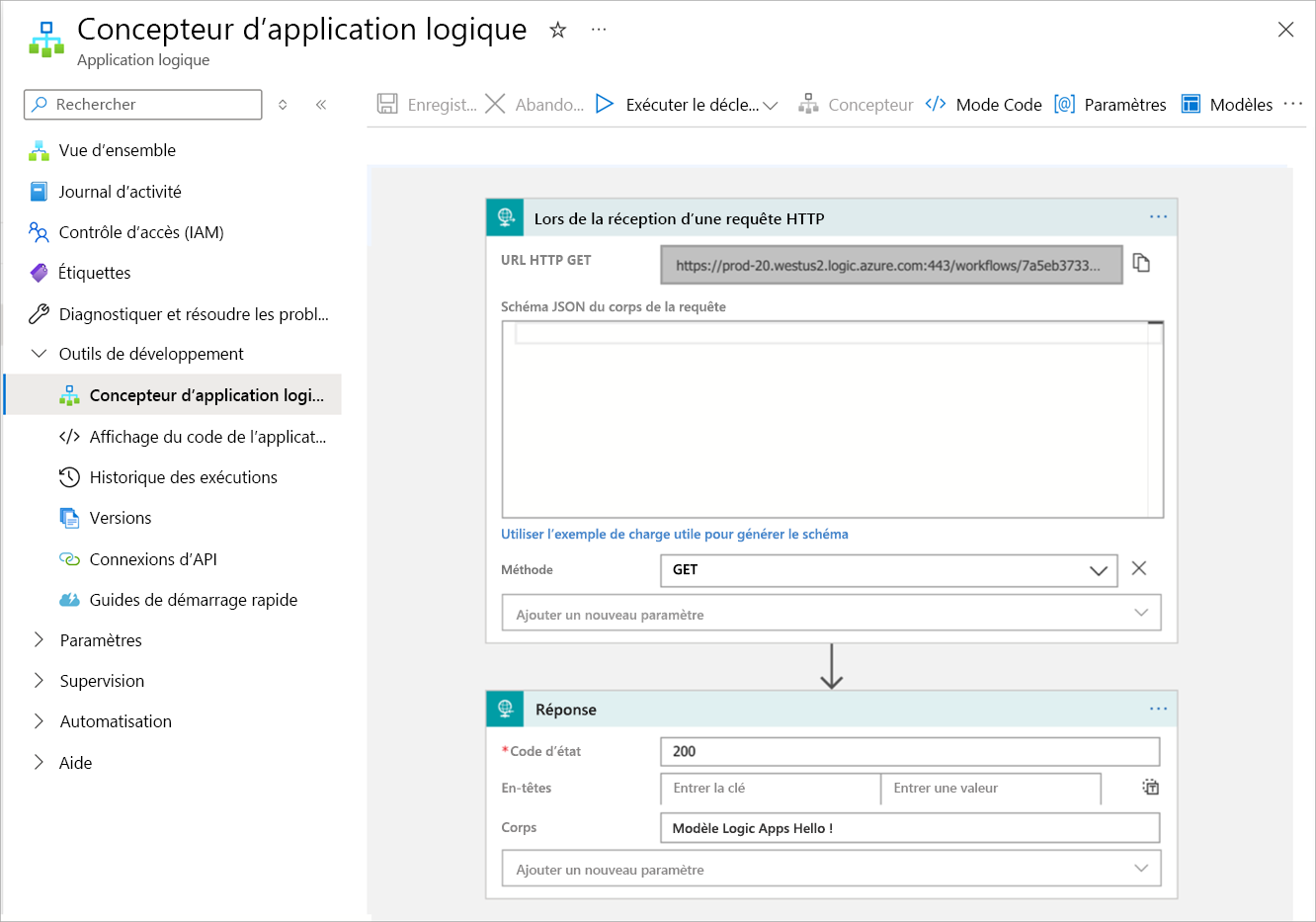The width and height of the screenshot is (1316, 922).
Task: Click the HTTP request trigger icon
Action: [506, 217]
